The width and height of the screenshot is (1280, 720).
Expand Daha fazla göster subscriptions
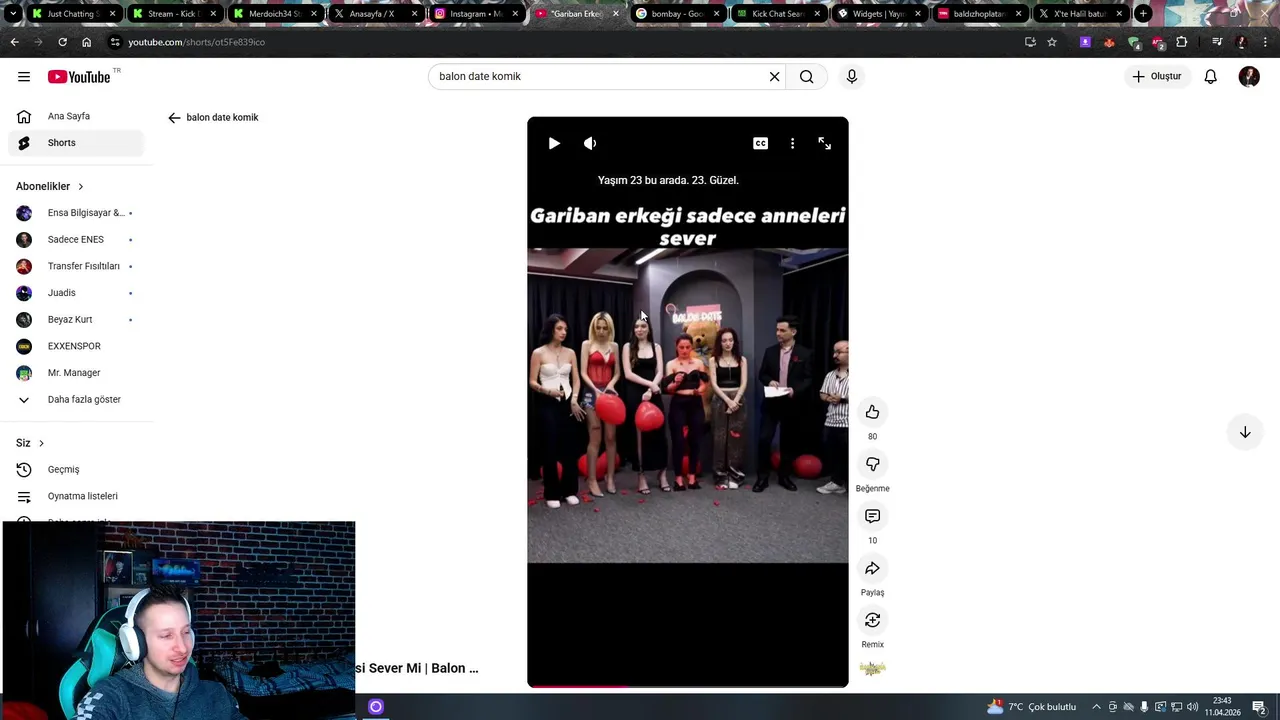tap(76, 399)
